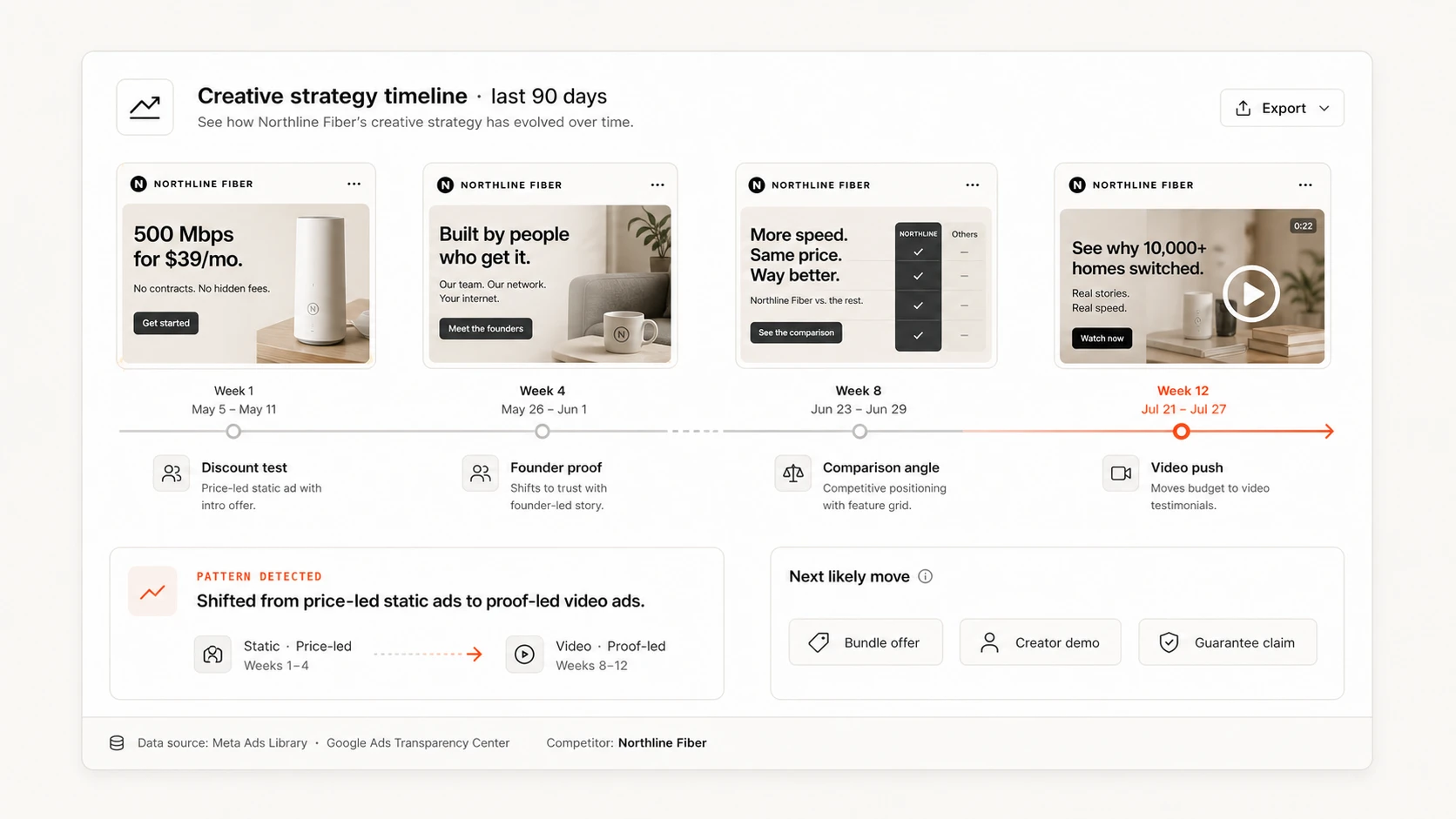Click the Northline logo on the Week 8 card
The image size is (1456, 819).
[756, 185]
